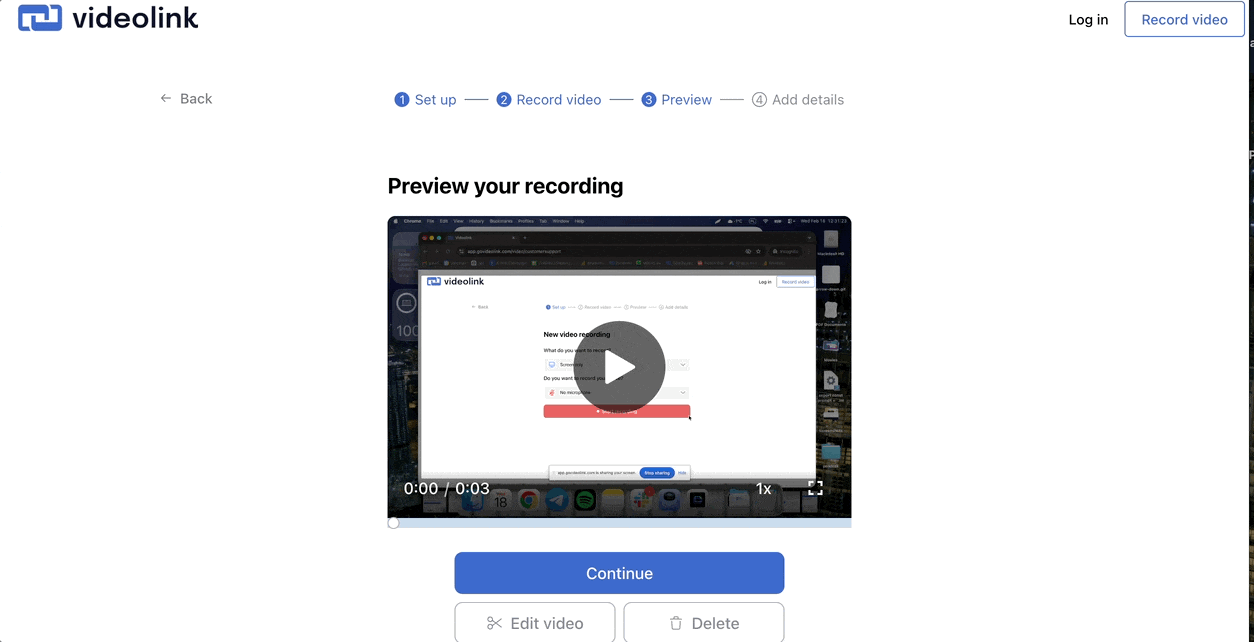Click the scissors icon to edit video
The image size is (1254, 642).
[494, 623]
